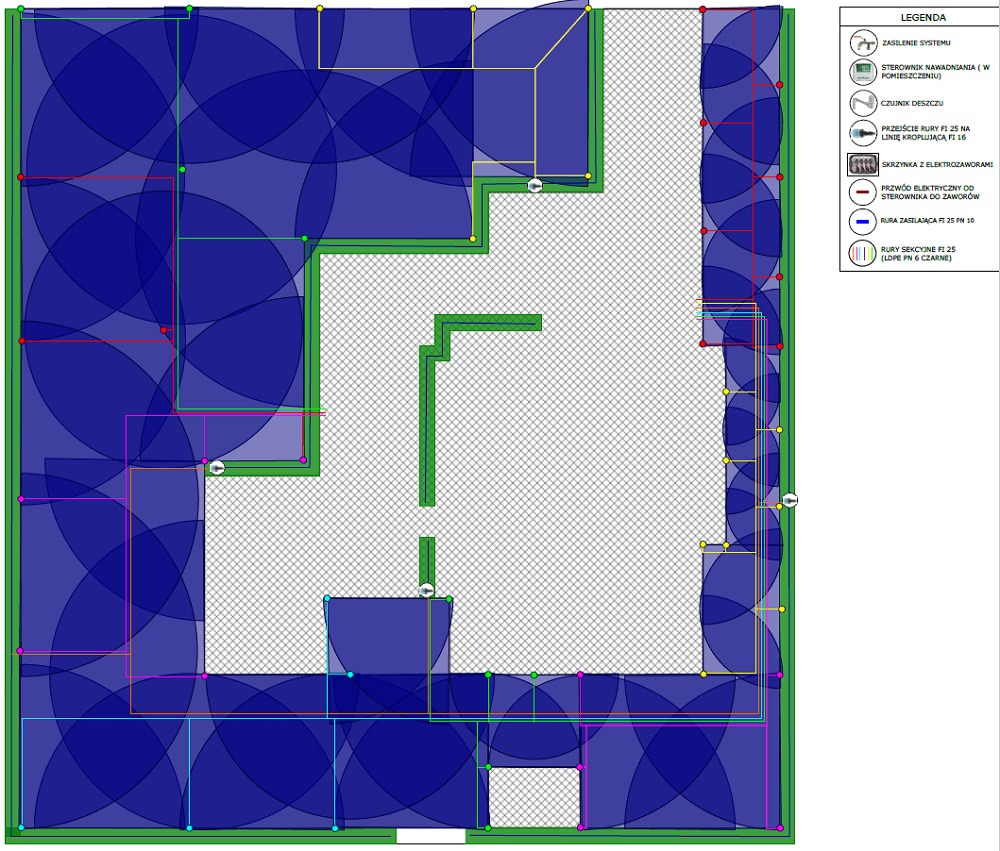This screenshot has width=1000, height=851.
Task: Select the small hatched rectangle near the bottom fence
Action: pyautogui.click(x=534, y=797)
